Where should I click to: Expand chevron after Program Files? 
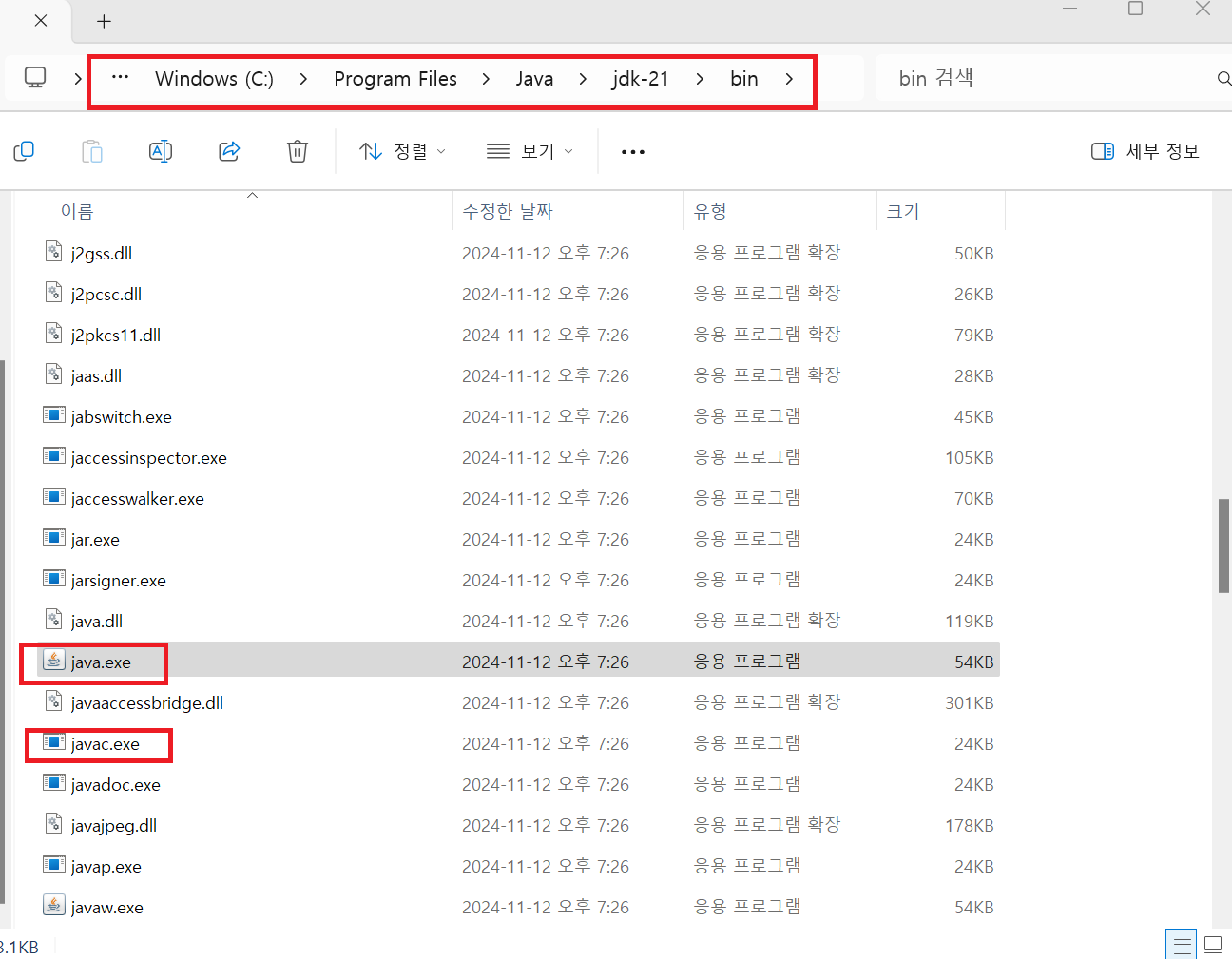[x=486, y=78]
